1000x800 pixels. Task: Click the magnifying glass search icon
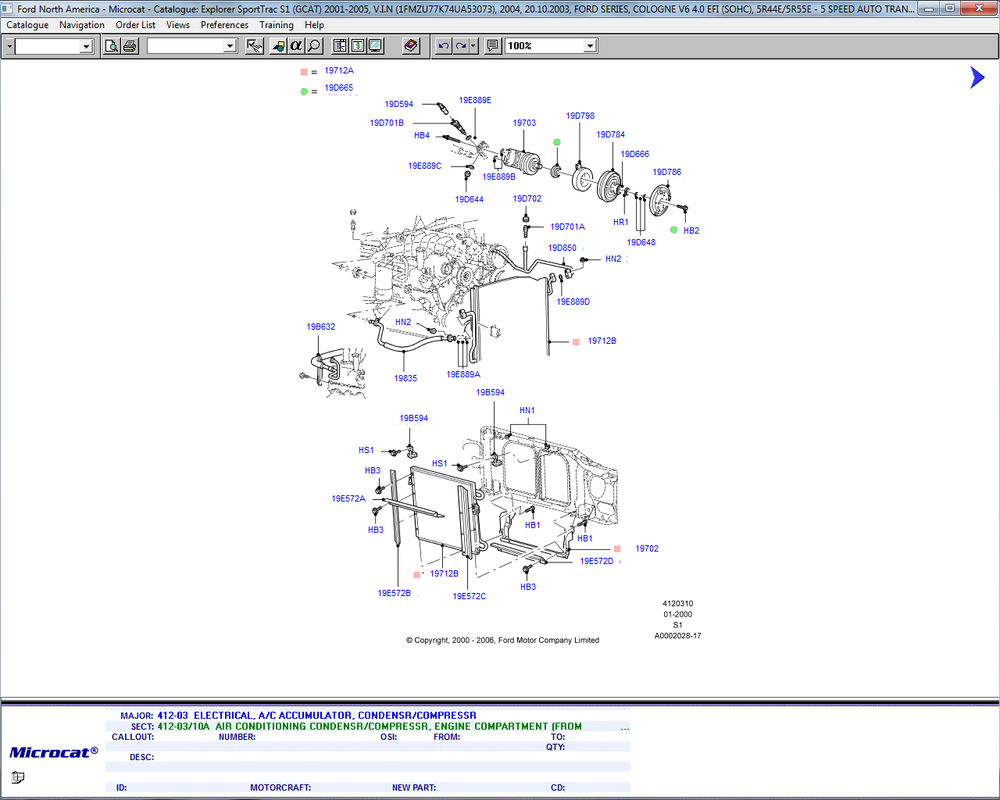pyautogui.click(x=314, y=46)
